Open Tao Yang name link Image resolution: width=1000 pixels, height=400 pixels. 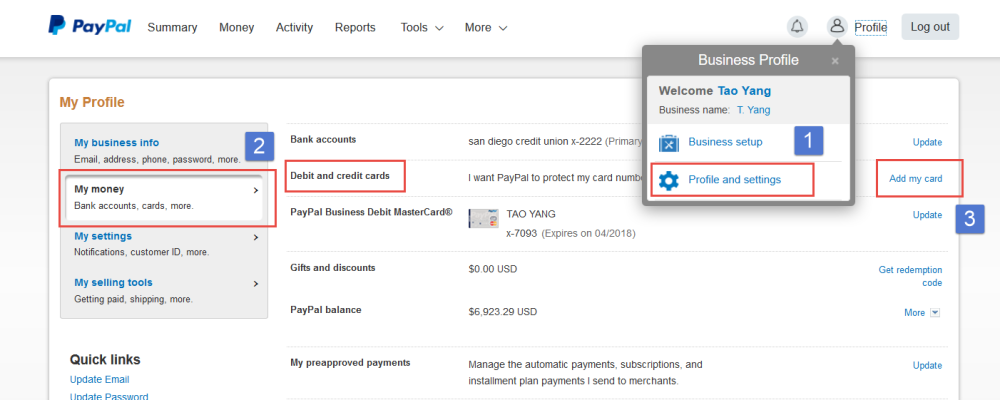coord(744,91)
